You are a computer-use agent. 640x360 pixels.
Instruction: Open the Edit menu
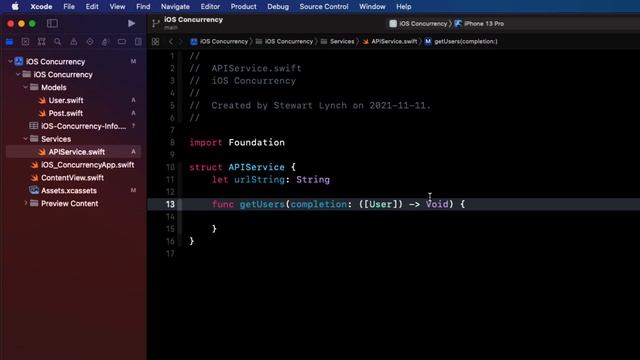(92, 7)
